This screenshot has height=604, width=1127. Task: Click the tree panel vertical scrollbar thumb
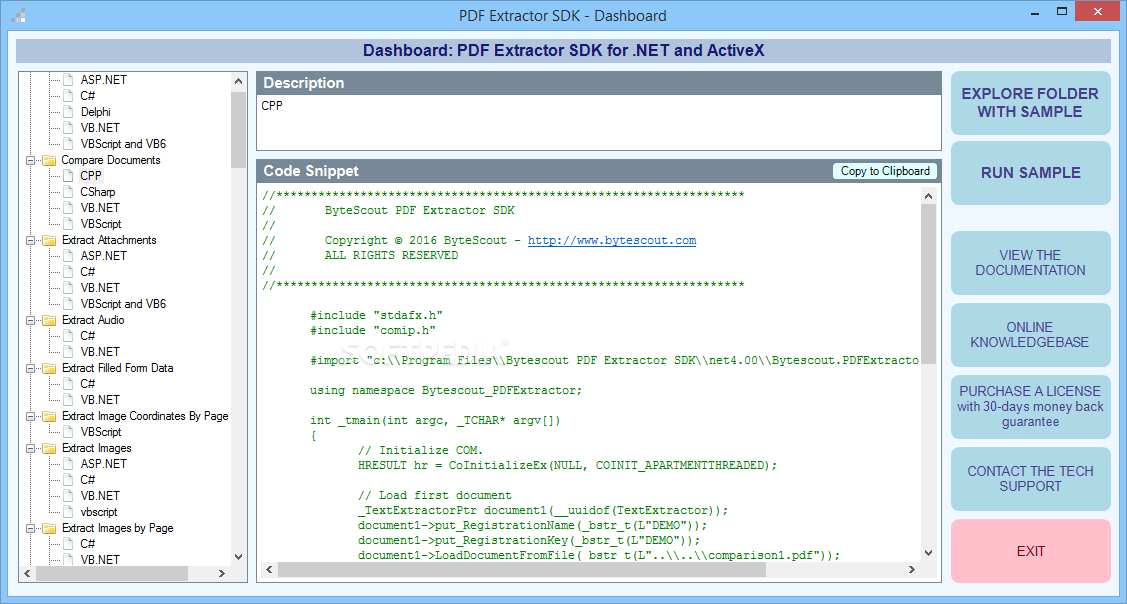(239, 129)
